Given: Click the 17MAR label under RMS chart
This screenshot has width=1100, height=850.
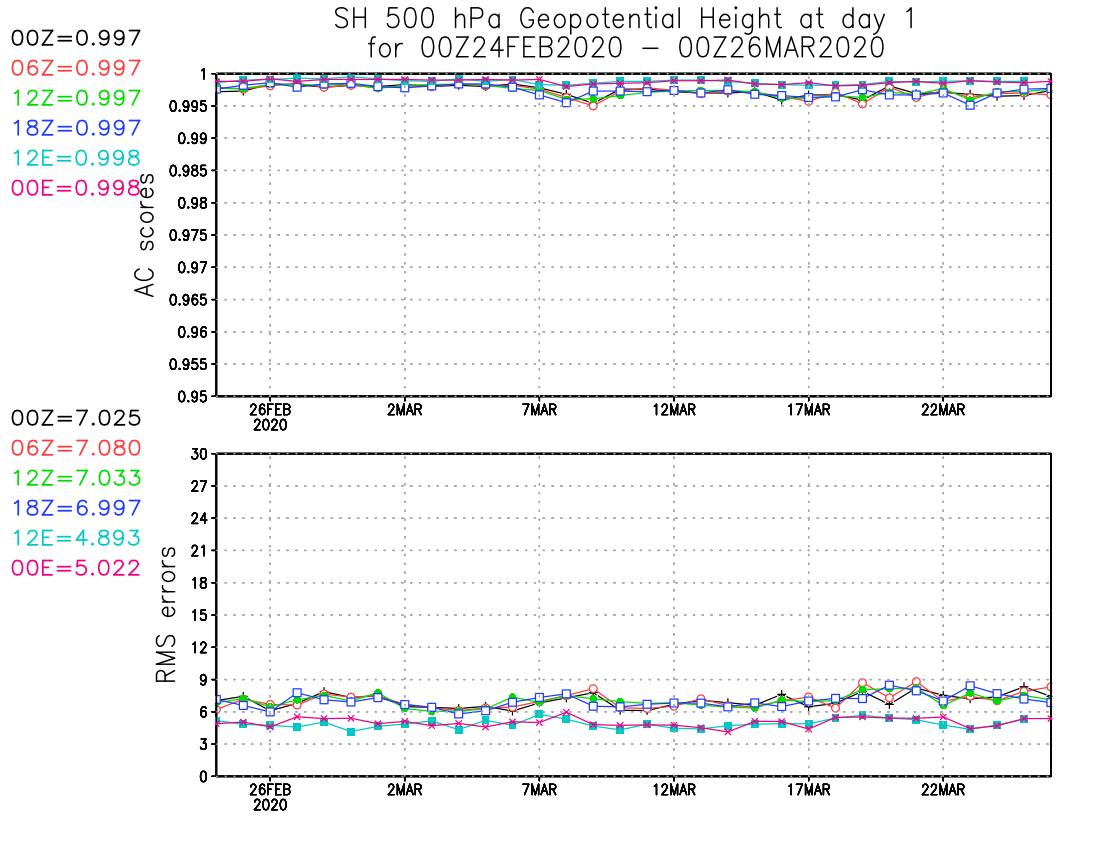Looking at the screenshot, I should [x=809, y=790].
